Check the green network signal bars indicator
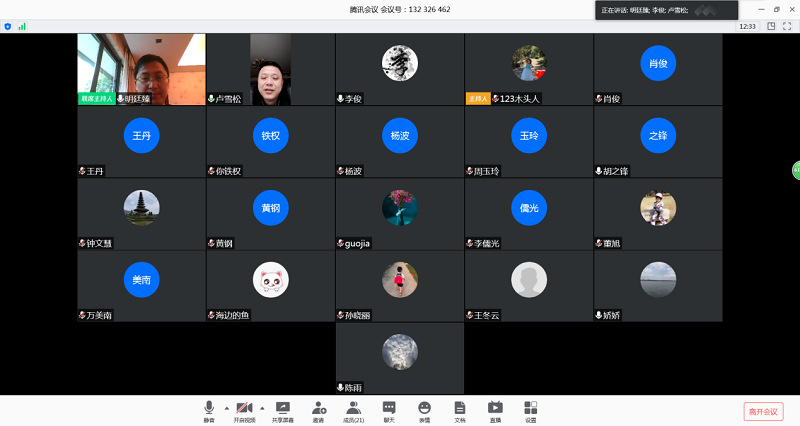 point(21,26)
